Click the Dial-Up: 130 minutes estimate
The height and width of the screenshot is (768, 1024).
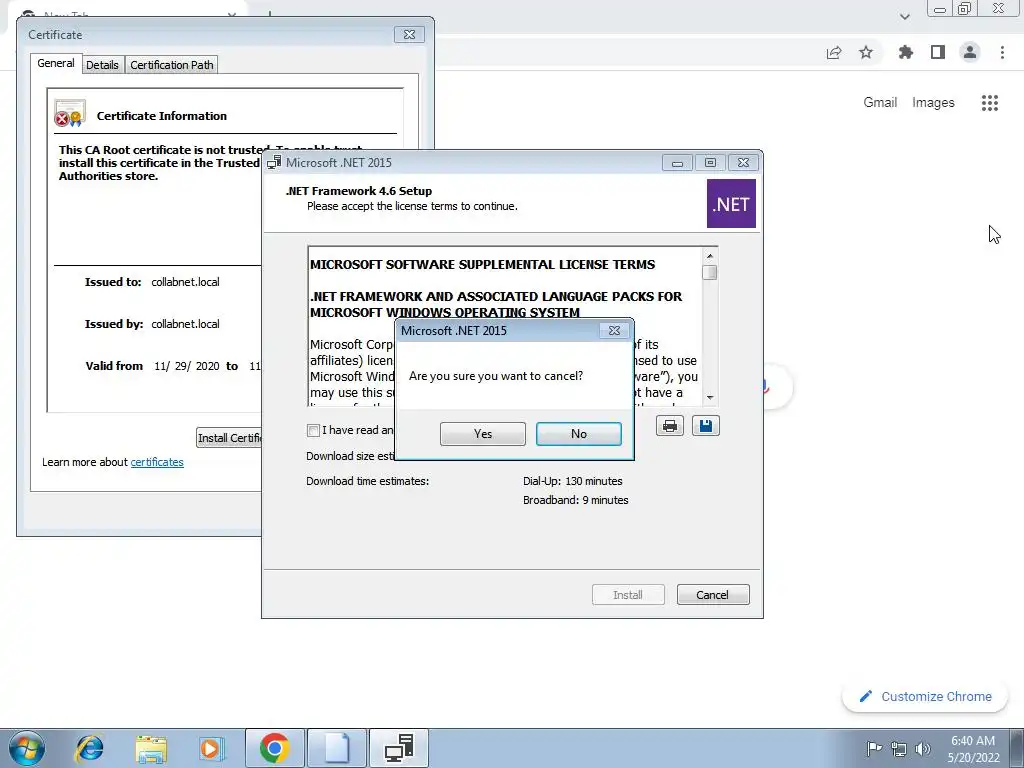pyautogui.click(x=573, y=481)
